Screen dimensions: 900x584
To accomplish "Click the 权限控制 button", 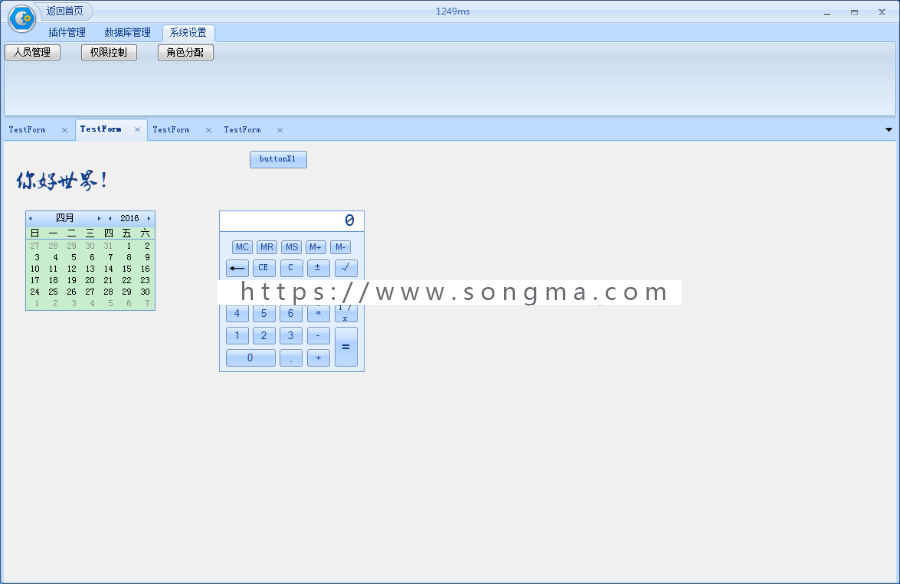I will [x=109, y=52].
